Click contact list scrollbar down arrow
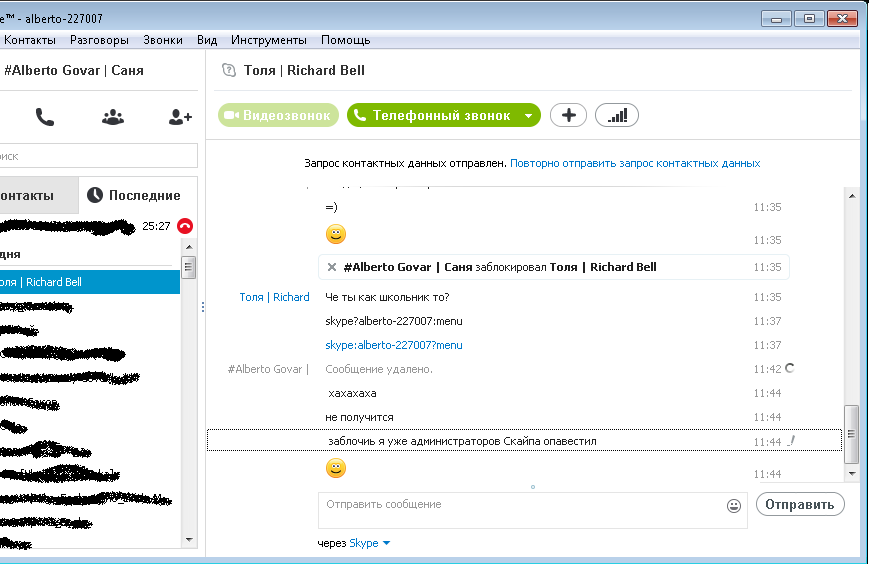This screenshot has width=869, height=564. tap(189, 540)
